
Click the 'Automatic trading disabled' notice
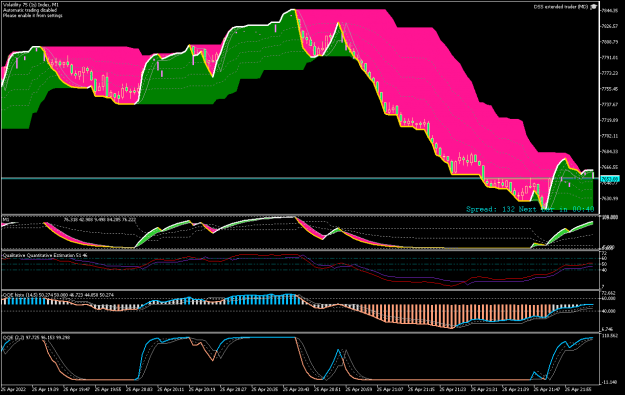click(30, 10)
